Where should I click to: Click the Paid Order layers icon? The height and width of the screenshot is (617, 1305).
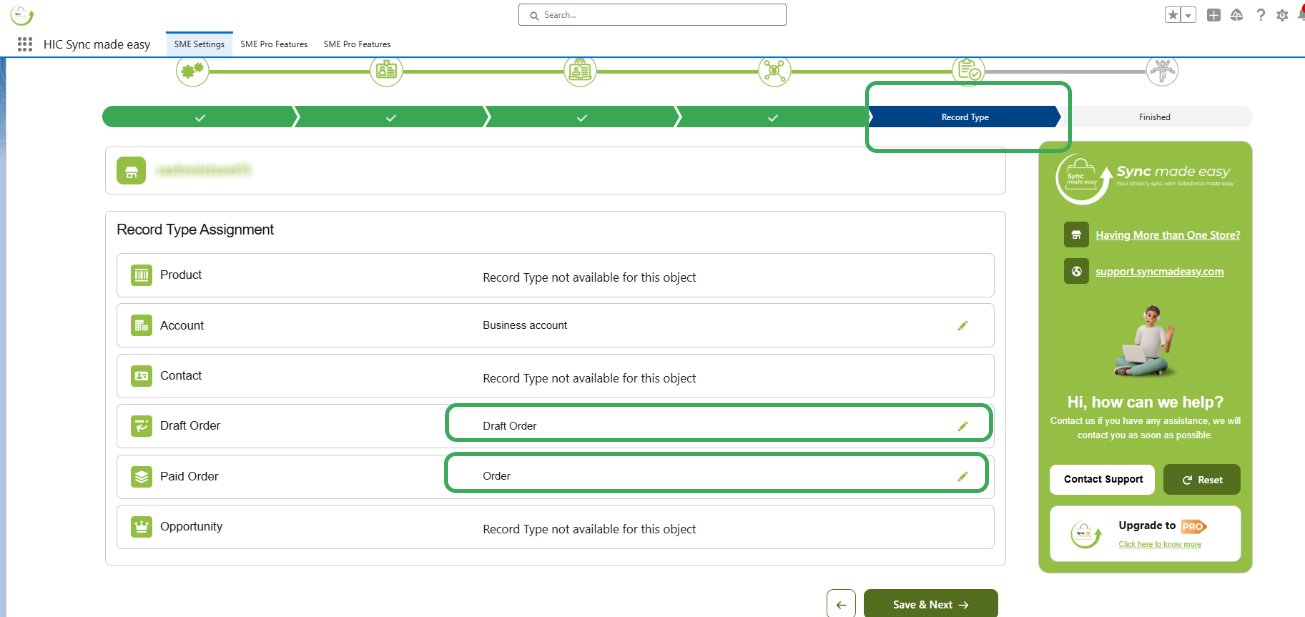click(142, 477)
